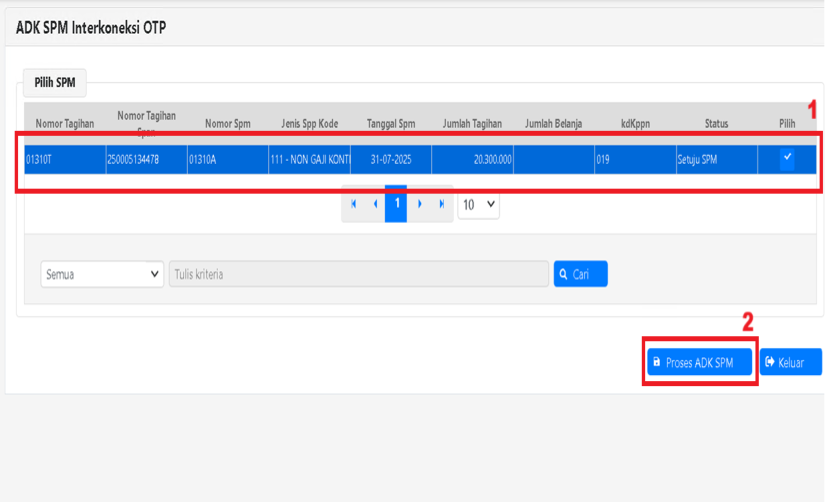Click the 01310T Nomor Tagihan cell
This screenshot has width=831, height=502.
[65, 159]
